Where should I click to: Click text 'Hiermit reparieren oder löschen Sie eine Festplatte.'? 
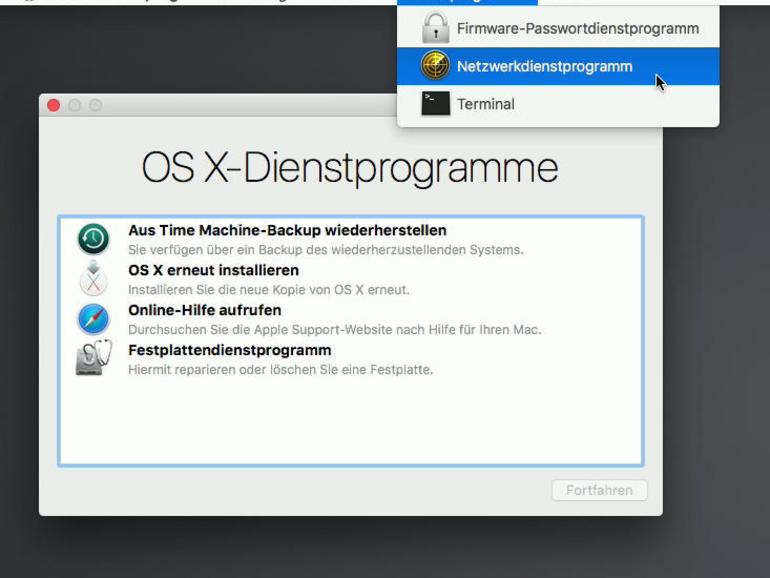click(x=280, y=369)
